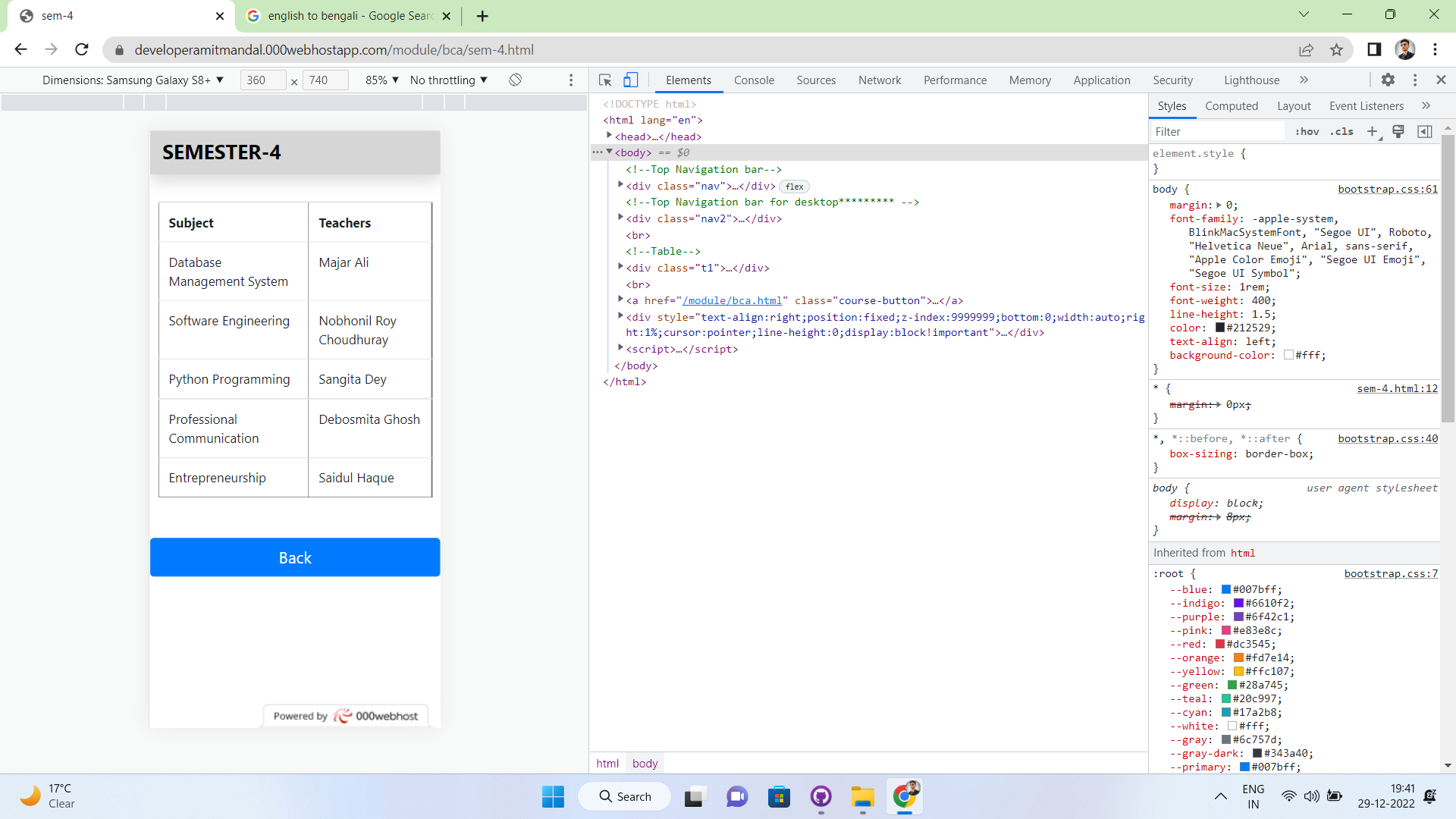Add a new style rule
Image resolution: width=1456 pixels, height=819 pixels.
point(1372,131)
